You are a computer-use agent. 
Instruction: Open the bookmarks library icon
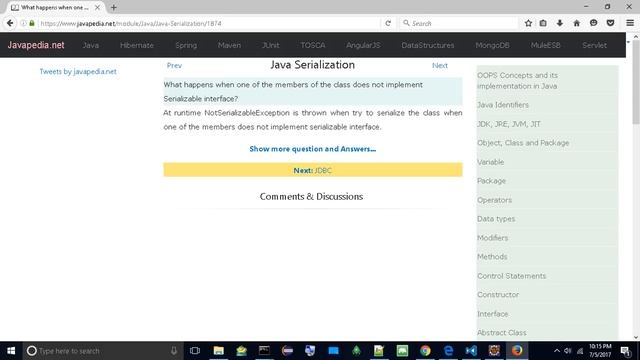(543, 23)
